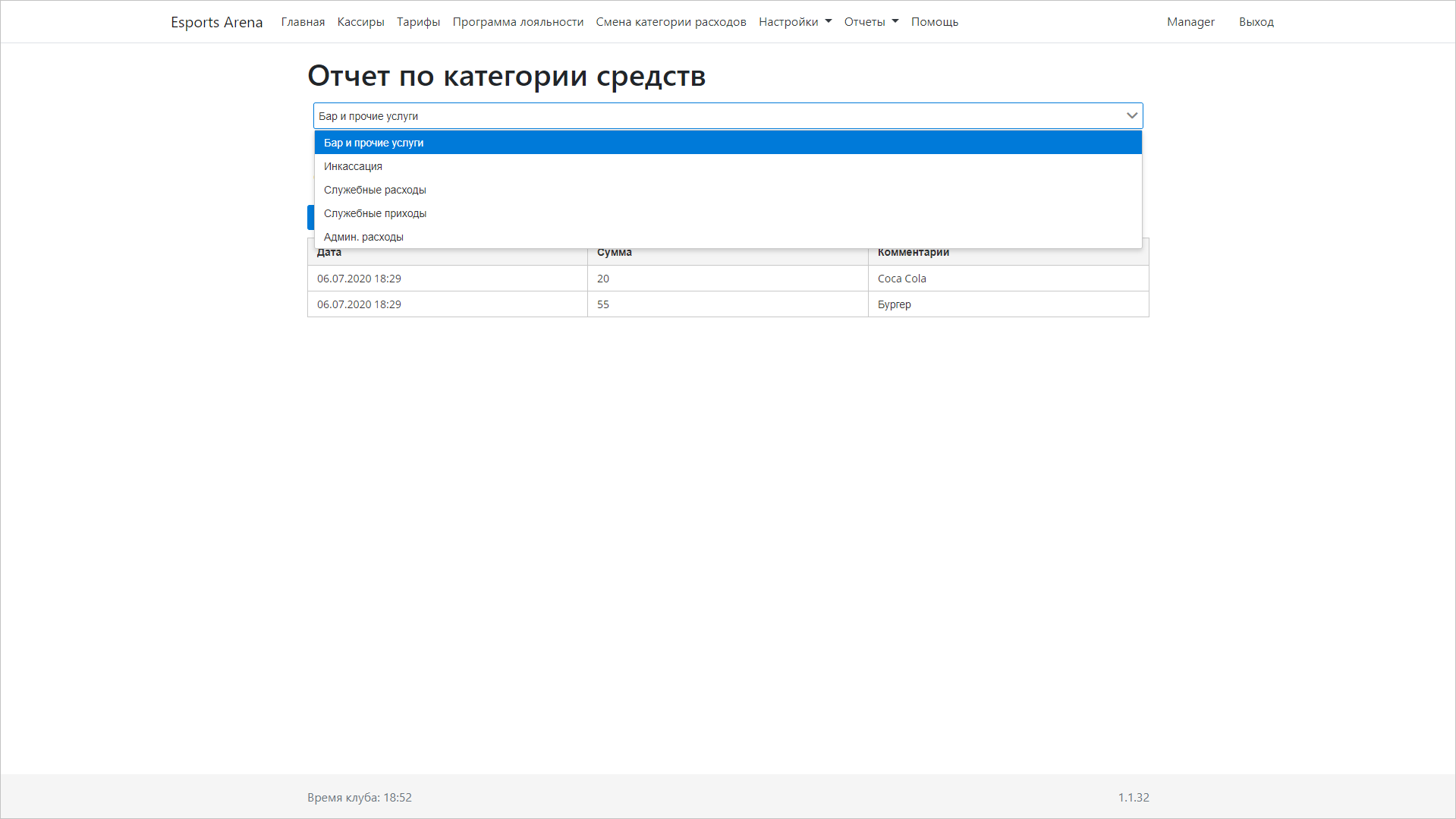
Task: Open Программа лояльности
Action: (517, 21)
